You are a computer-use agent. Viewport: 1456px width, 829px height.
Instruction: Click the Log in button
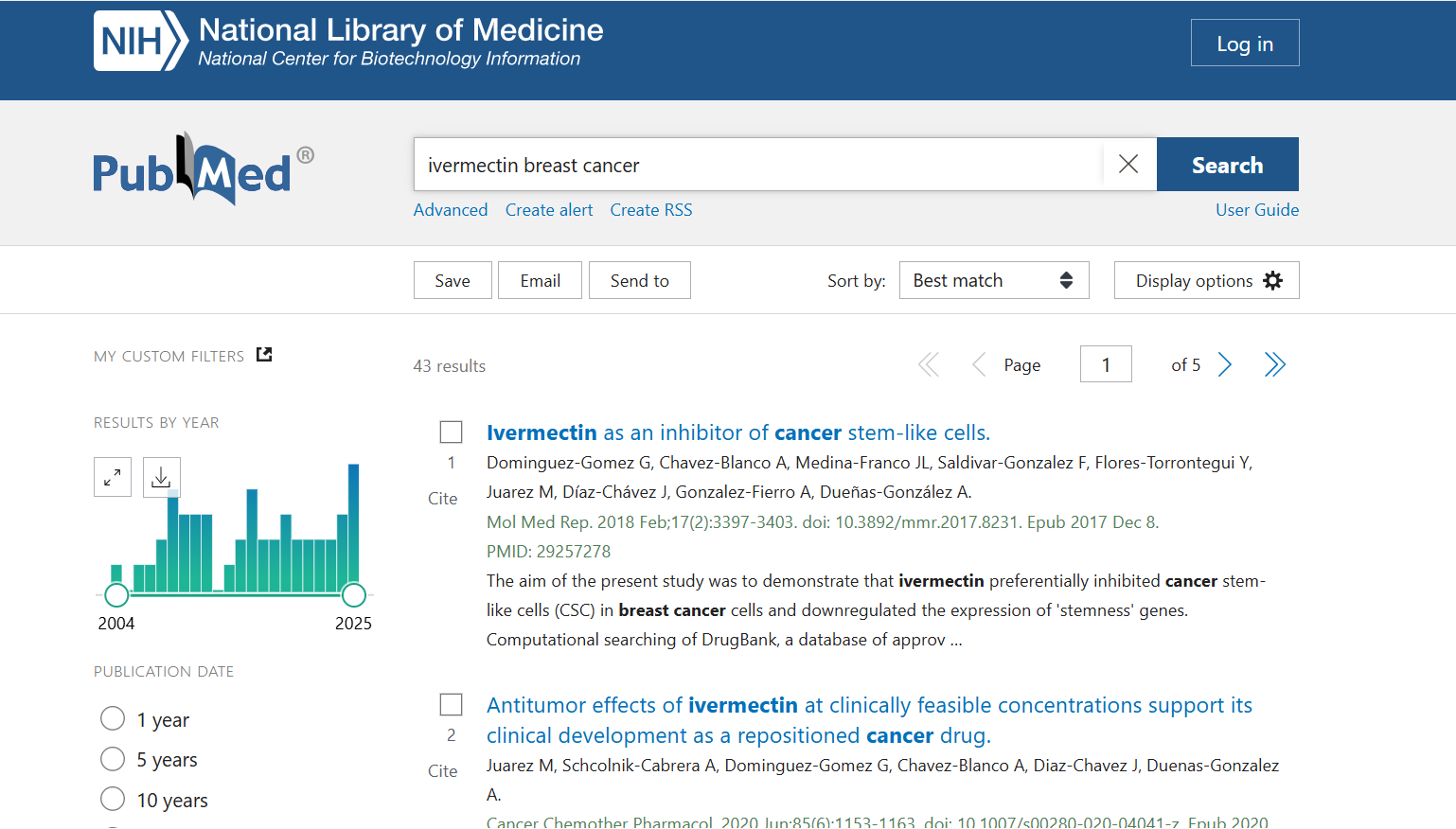click(x=1245, y=43)
